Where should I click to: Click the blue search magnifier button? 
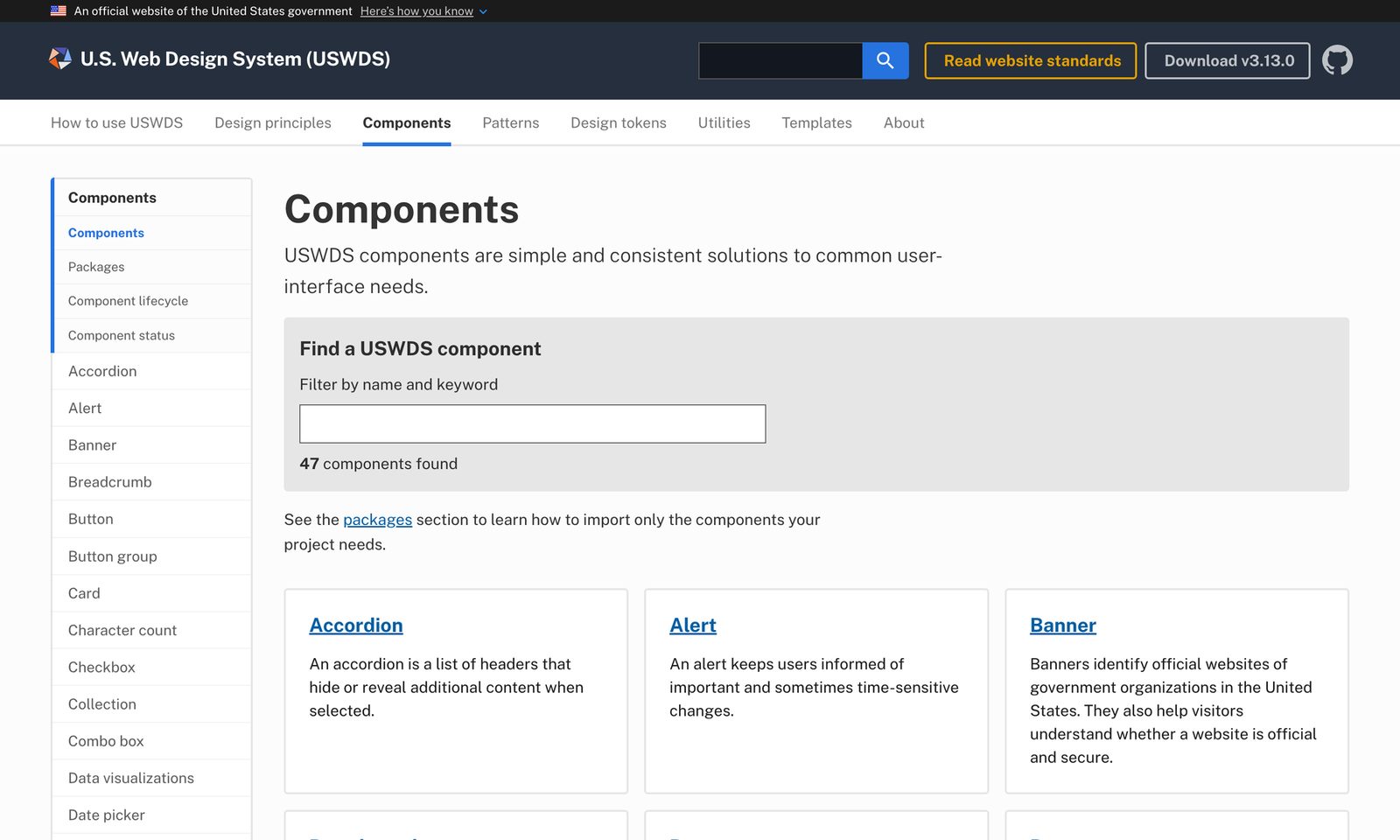[885, 60]
